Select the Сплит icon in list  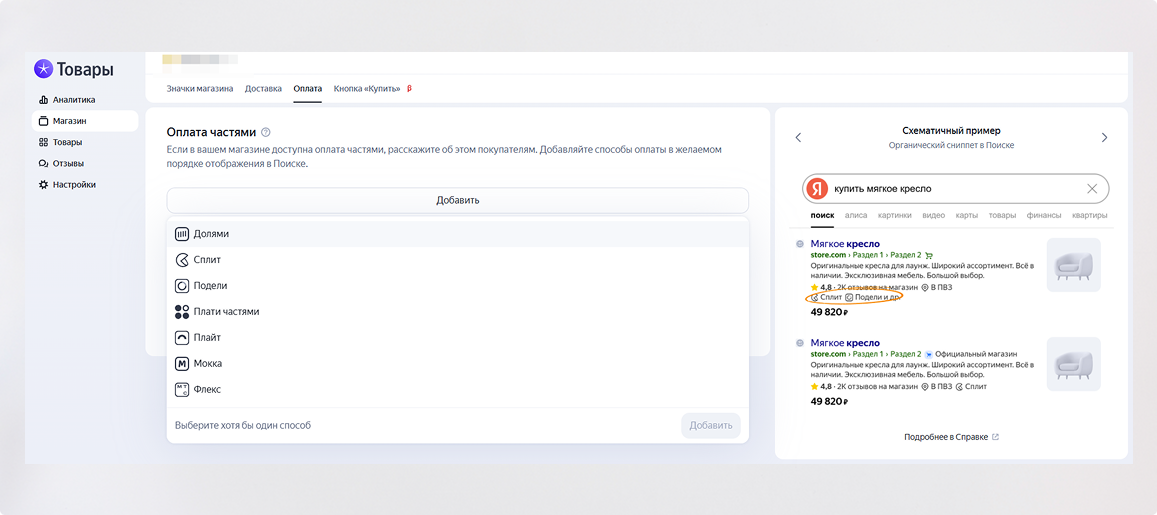pos(182,260)
